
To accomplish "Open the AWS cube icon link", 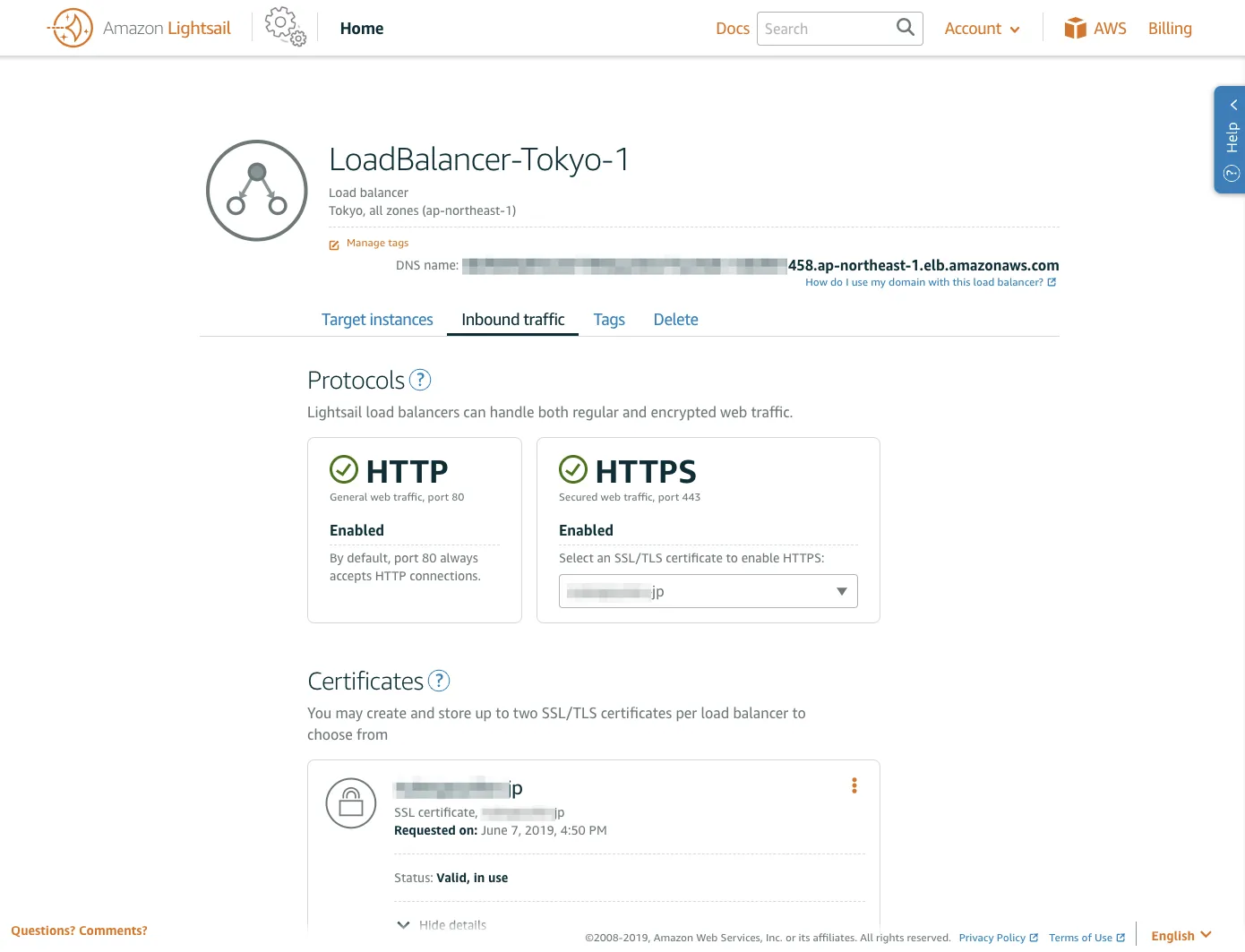I will (x=1075, y=29).
